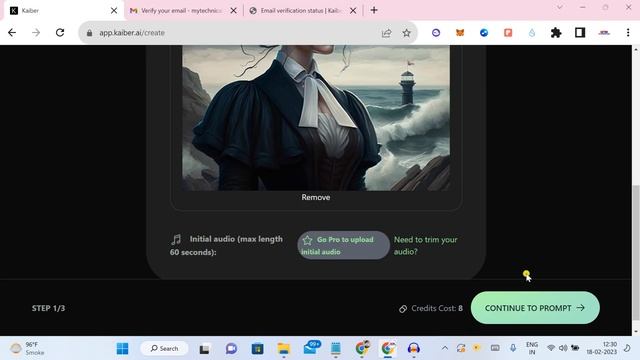Screen dimensions: 640x360
Task: Open Chrome three-dot menu
Action: click(x=628, y=33)
